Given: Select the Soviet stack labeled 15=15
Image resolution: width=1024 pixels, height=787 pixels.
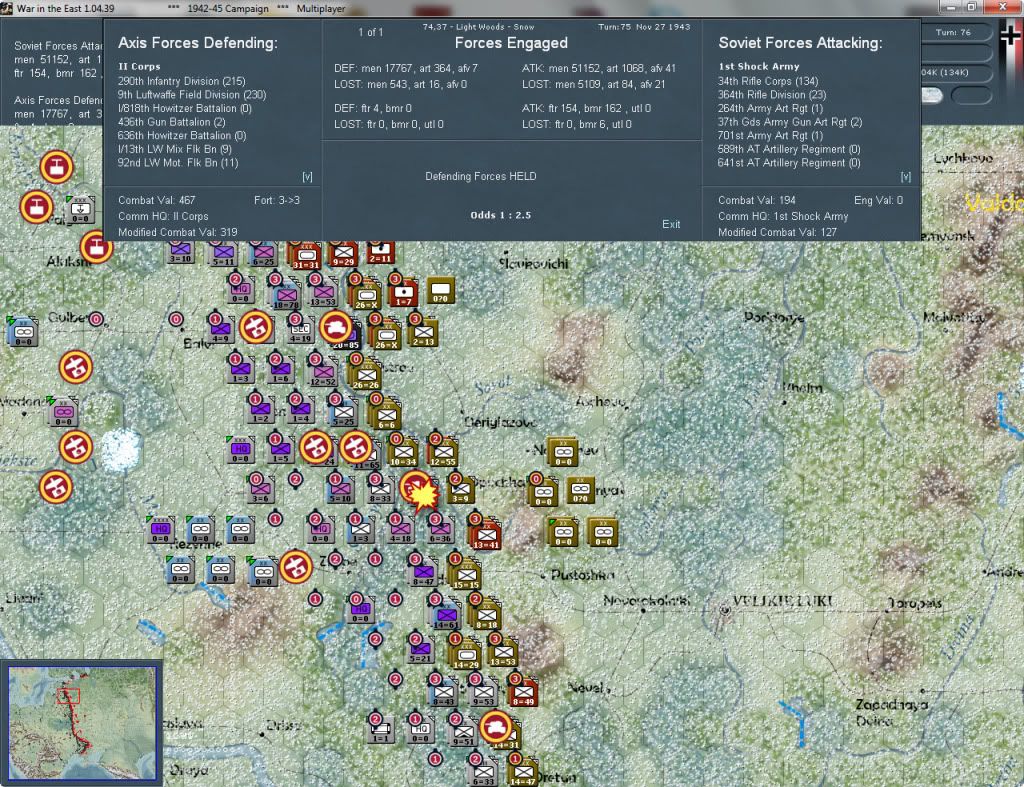Looking at the screenshot, I should point(466,575).
